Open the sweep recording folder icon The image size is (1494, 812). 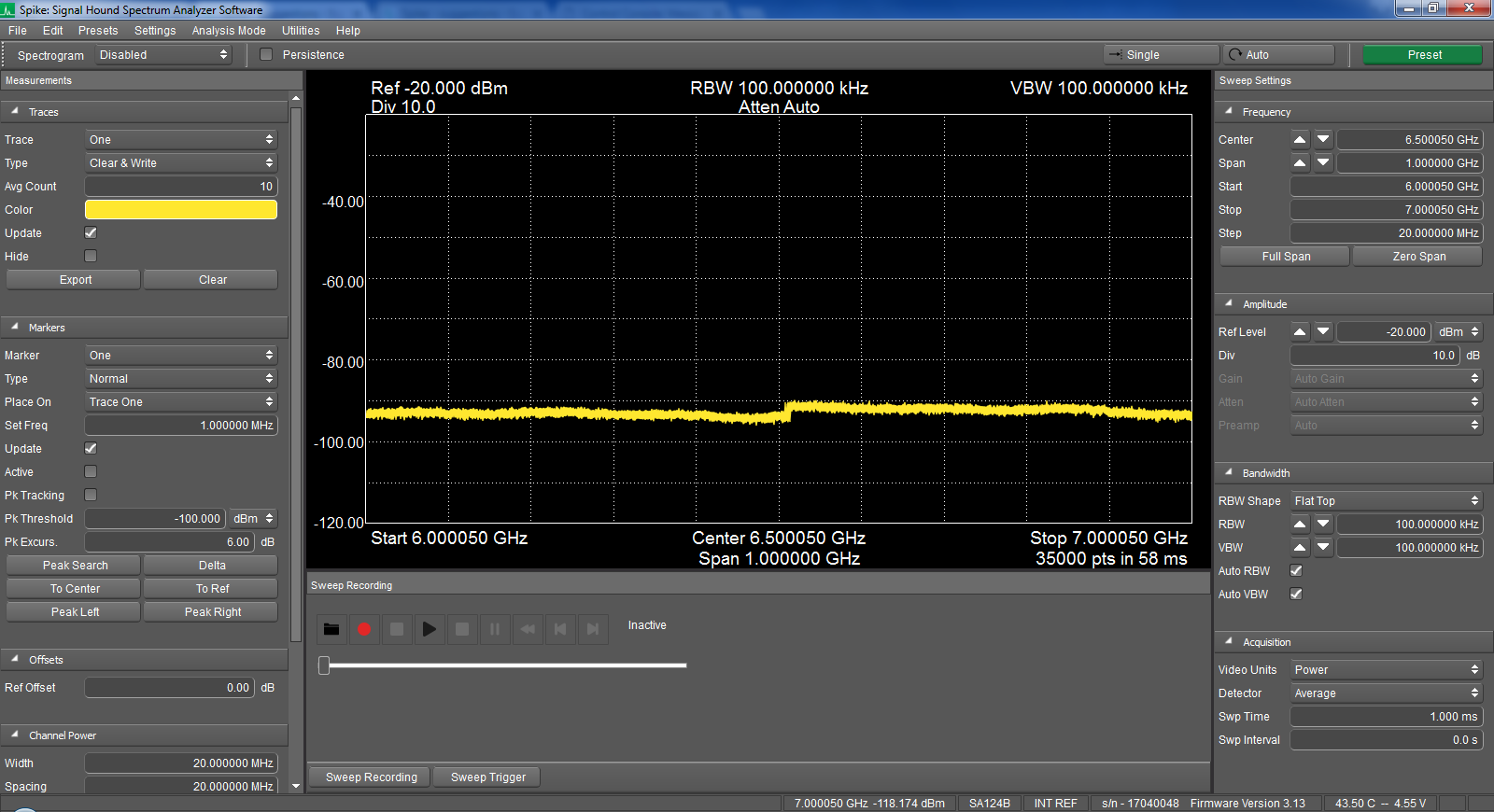[x=331, y=629]
